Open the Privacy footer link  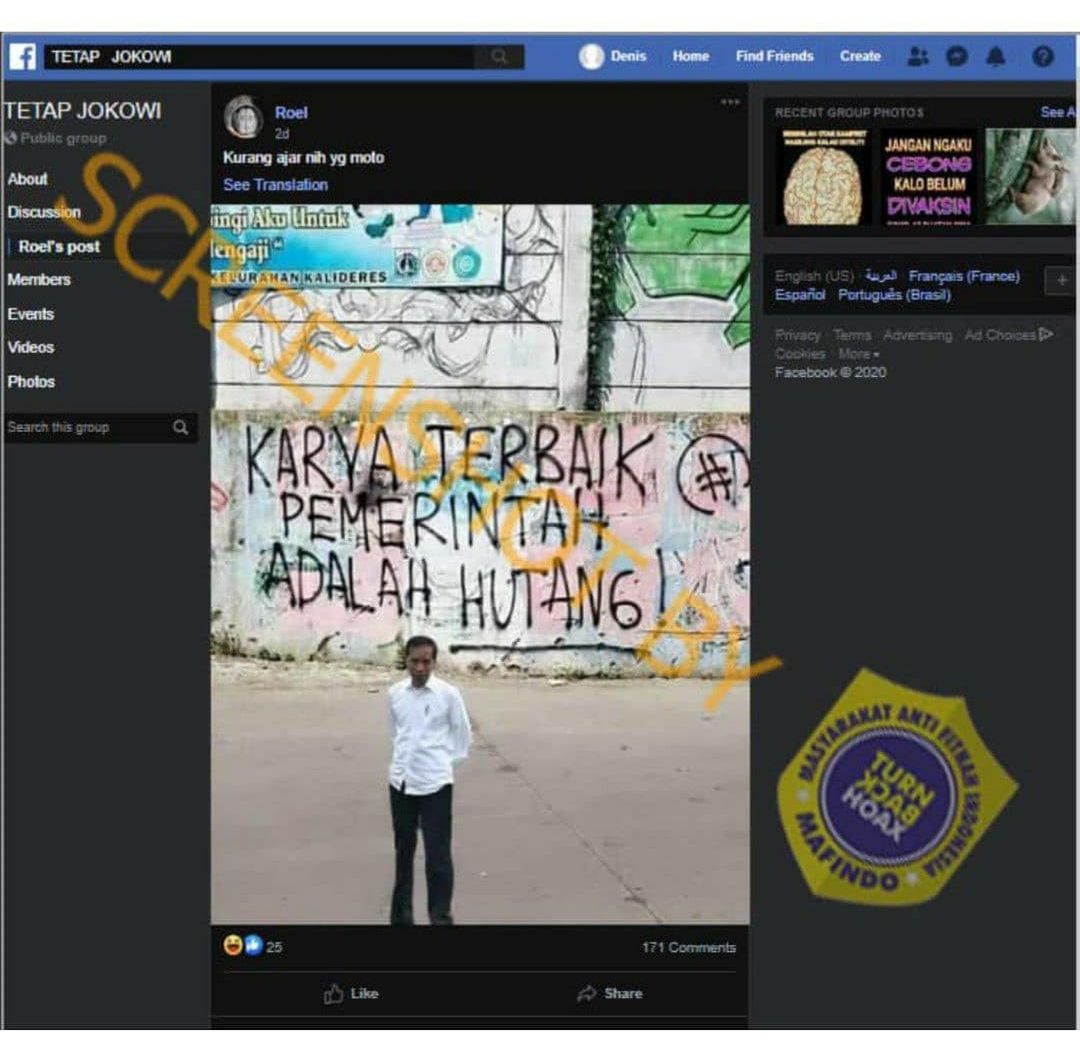click(797, 335)
